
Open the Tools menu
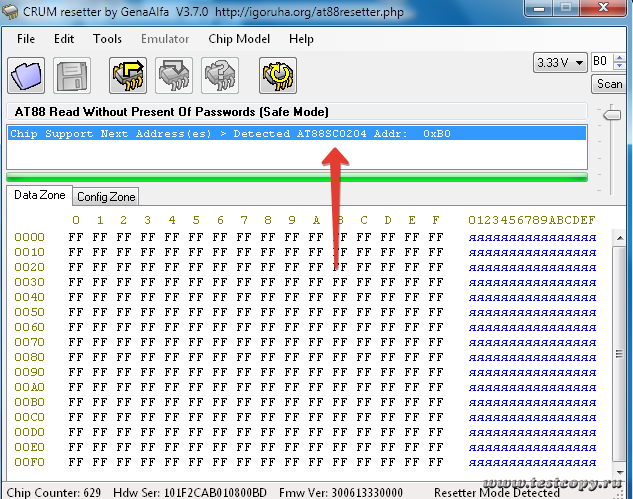tap(107, 39)
